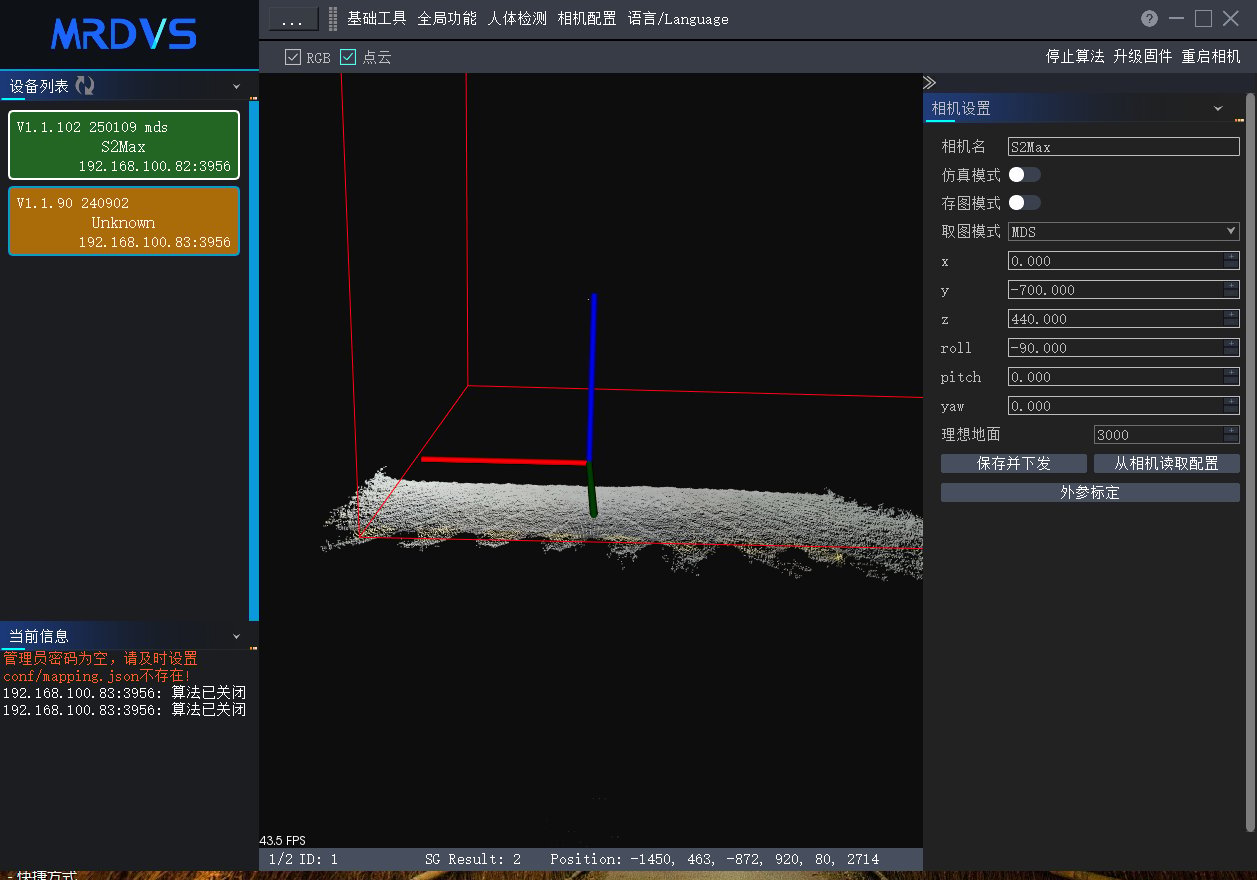Click the ellipsis button in the title bar
Screen dimensions: 1257x880
pos(293,19)
